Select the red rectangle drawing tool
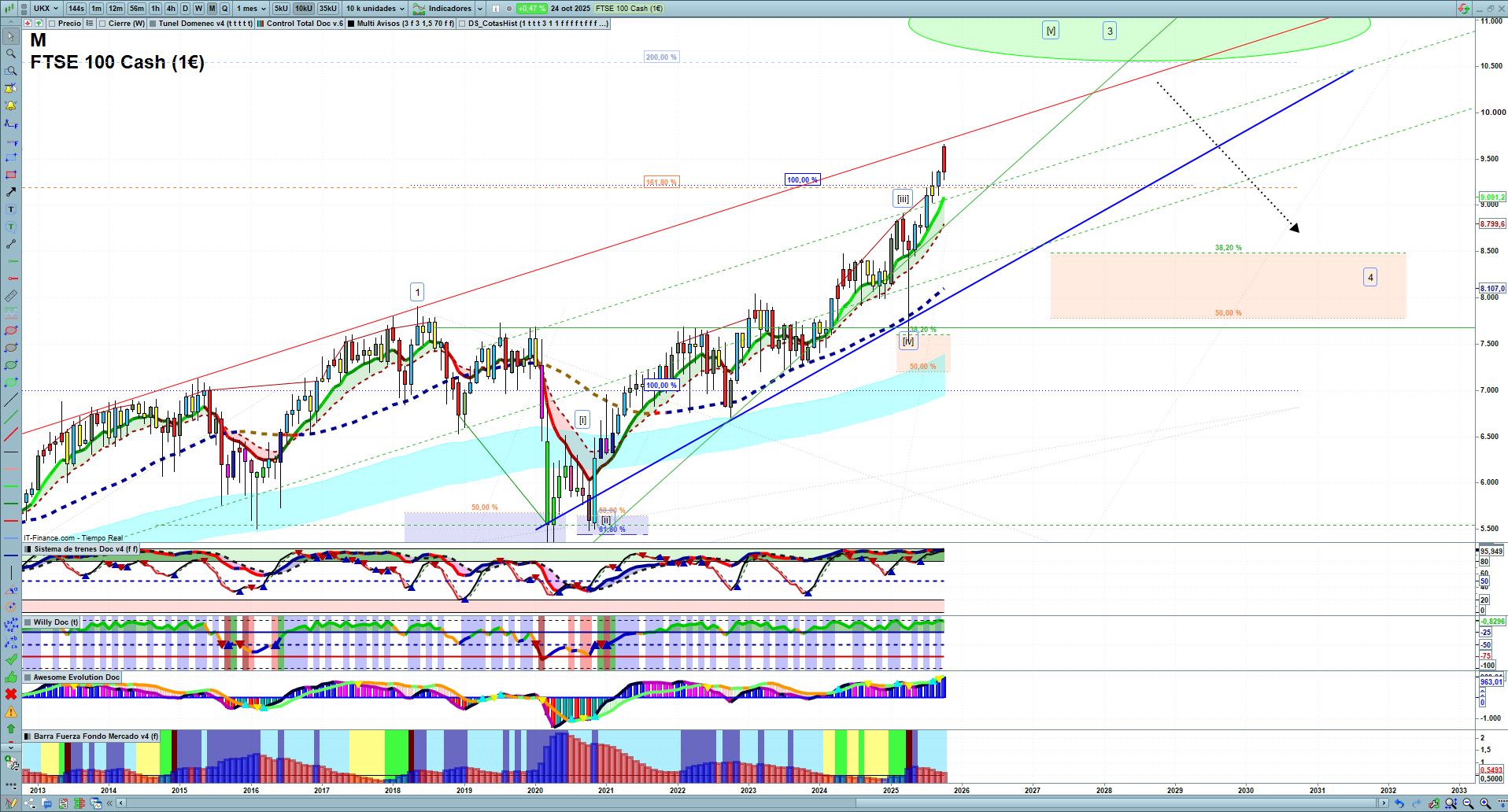The width and height of the screenshot is (1508, 812). point(11,175)
